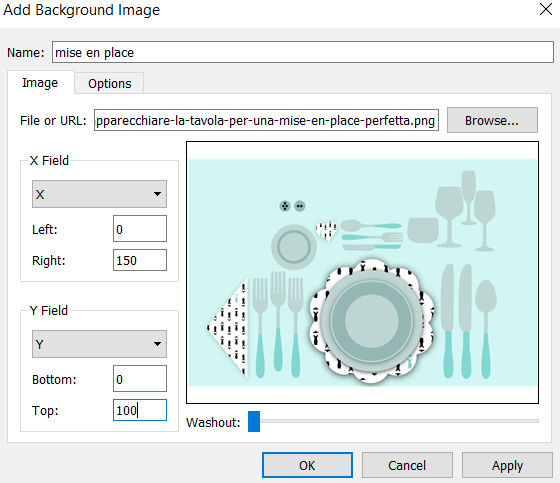The width and height of the screenshot is (560, 483).
Task: Open the X Field dropdown
Action: click(99, 194)
